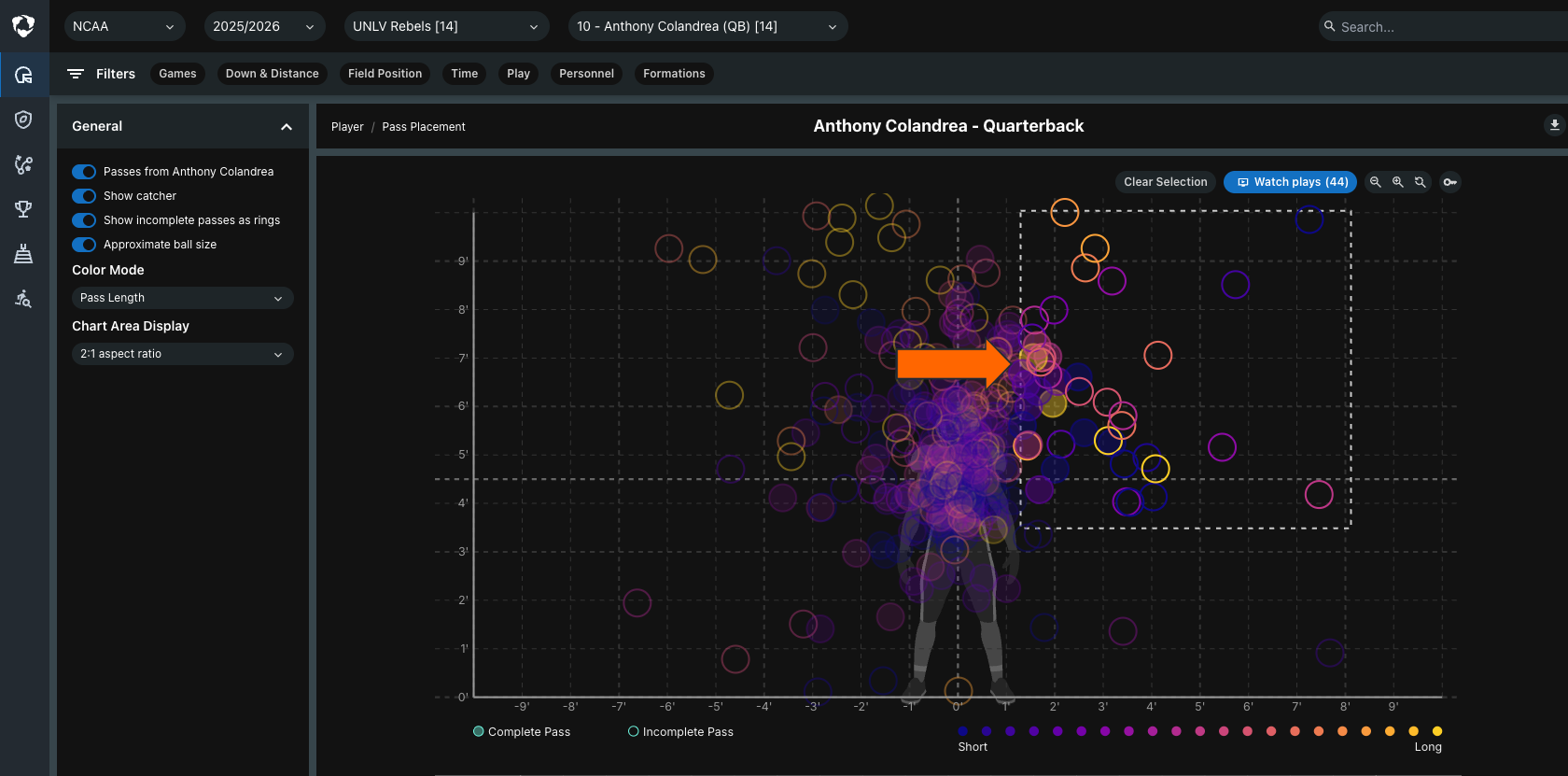
Task: Open the Time filter
Action: [x=464, y=74]
